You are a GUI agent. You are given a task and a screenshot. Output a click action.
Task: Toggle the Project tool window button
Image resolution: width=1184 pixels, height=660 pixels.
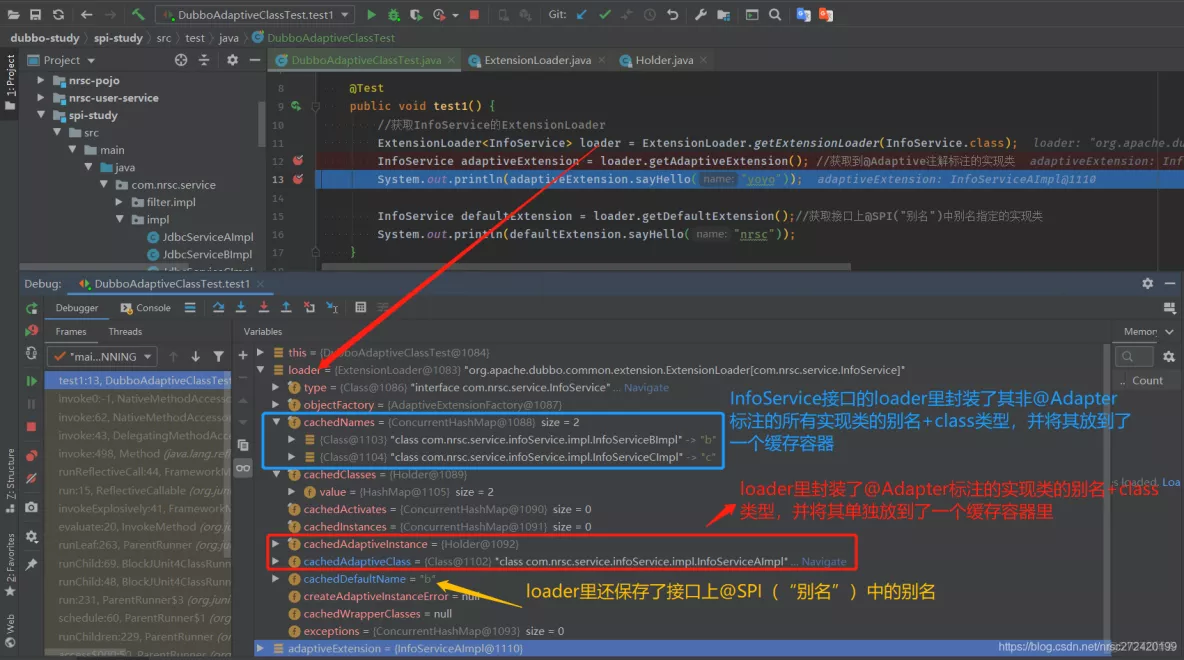click(10, 82)
